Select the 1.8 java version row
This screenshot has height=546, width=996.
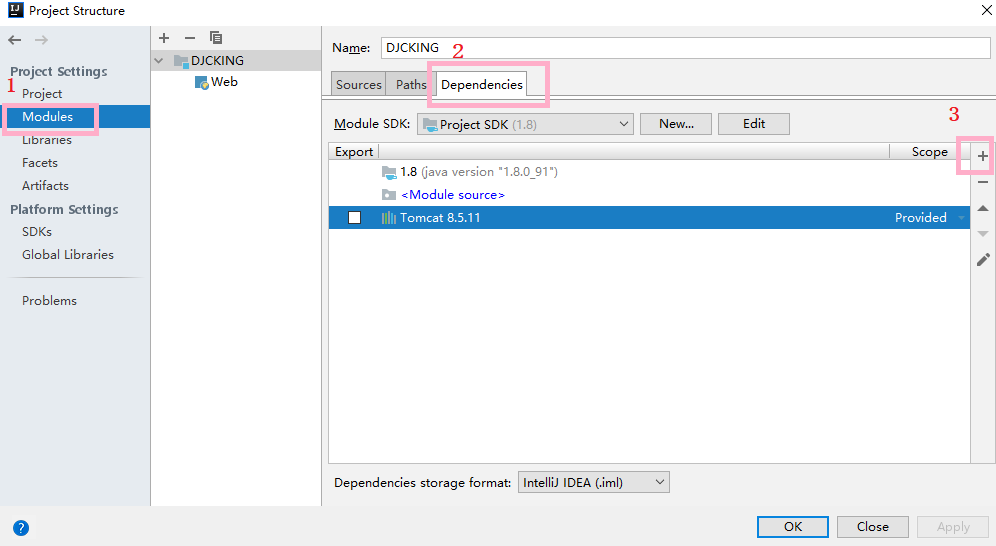click(649, 172)
